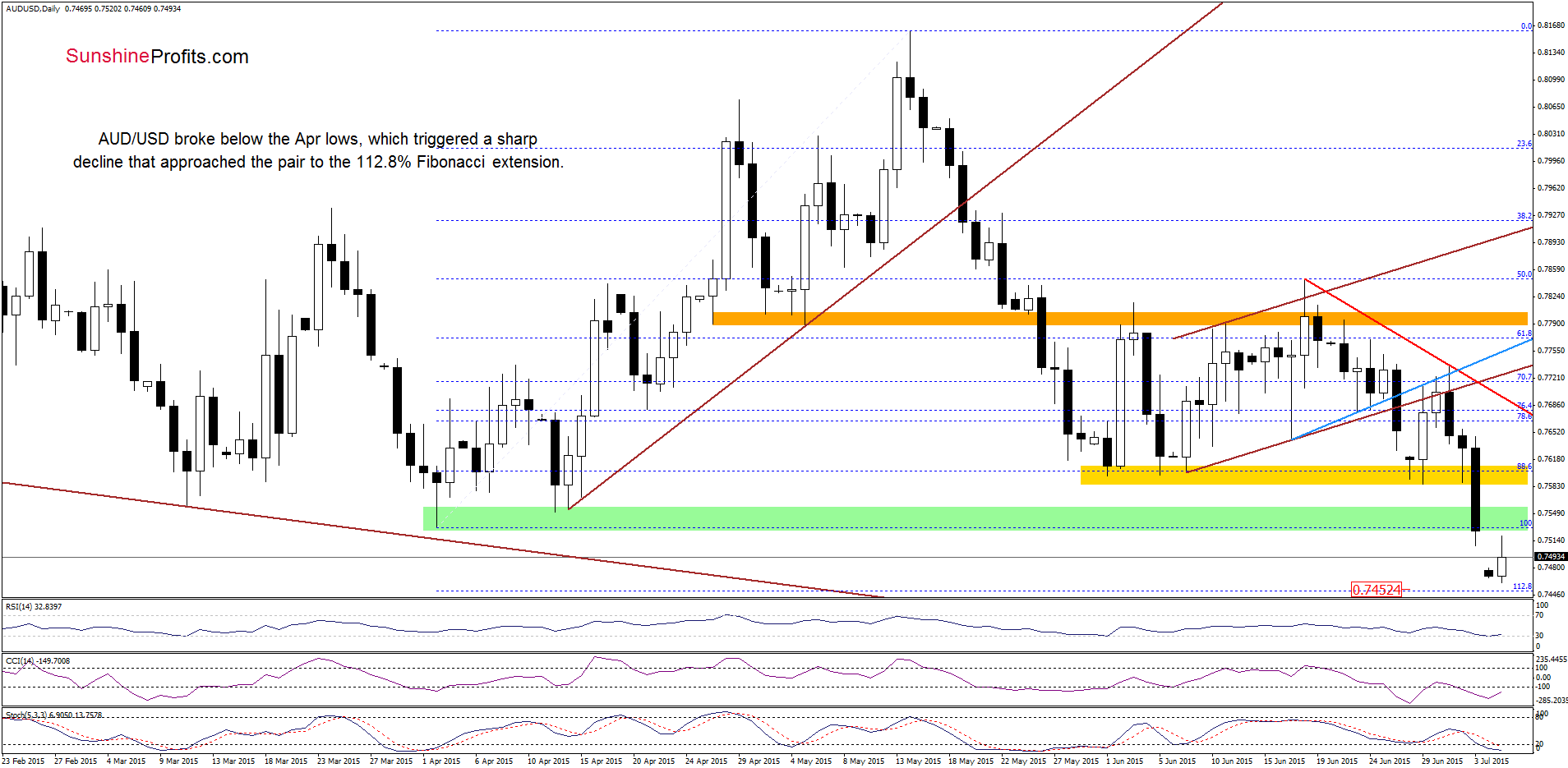The image size is (1568, 768).
Task: Select the green support zone rectangle
Action: click(x=975, y=518)
